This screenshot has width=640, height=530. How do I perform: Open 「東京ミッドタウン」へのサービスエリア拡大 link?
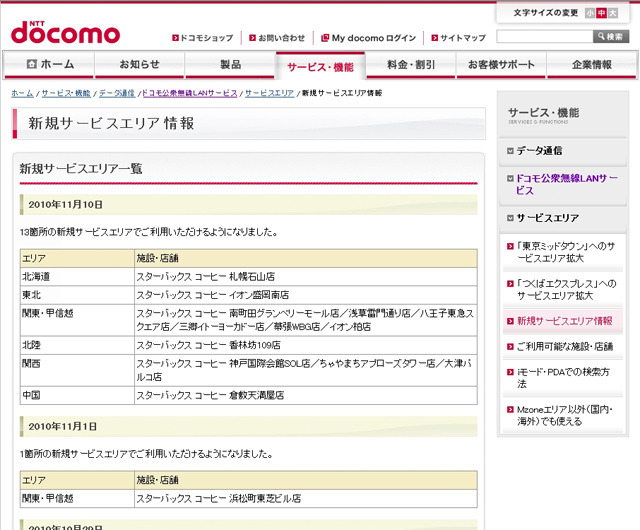pos(566,252)
